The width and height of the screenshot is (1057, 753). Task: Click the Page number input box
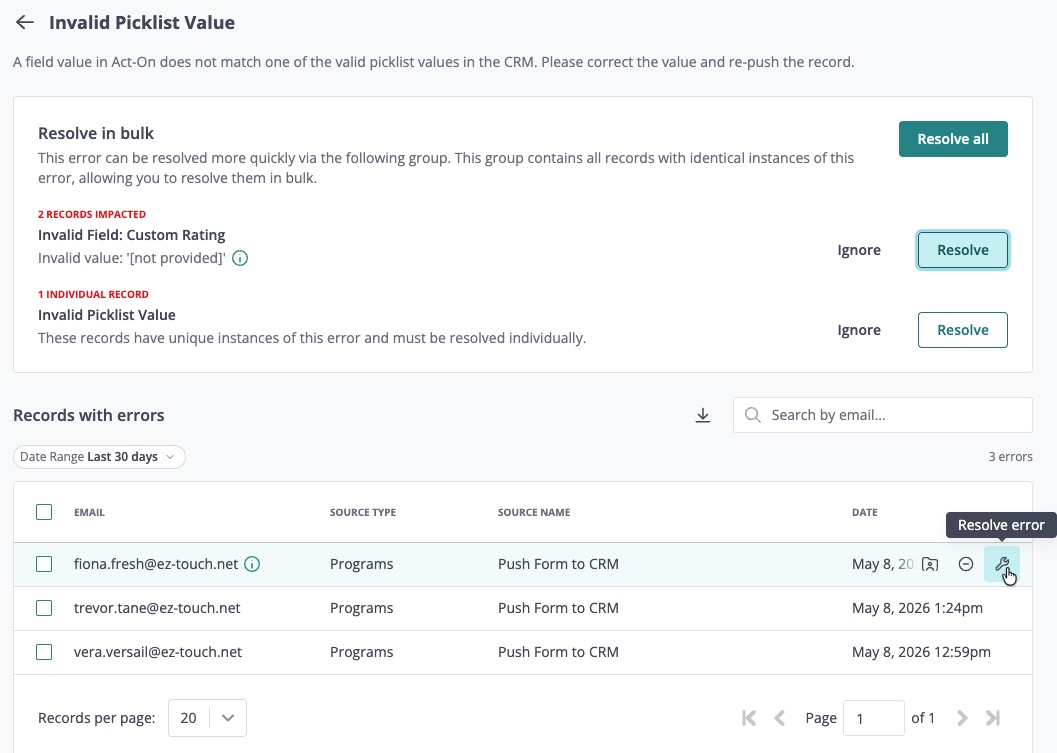[874, 718]
